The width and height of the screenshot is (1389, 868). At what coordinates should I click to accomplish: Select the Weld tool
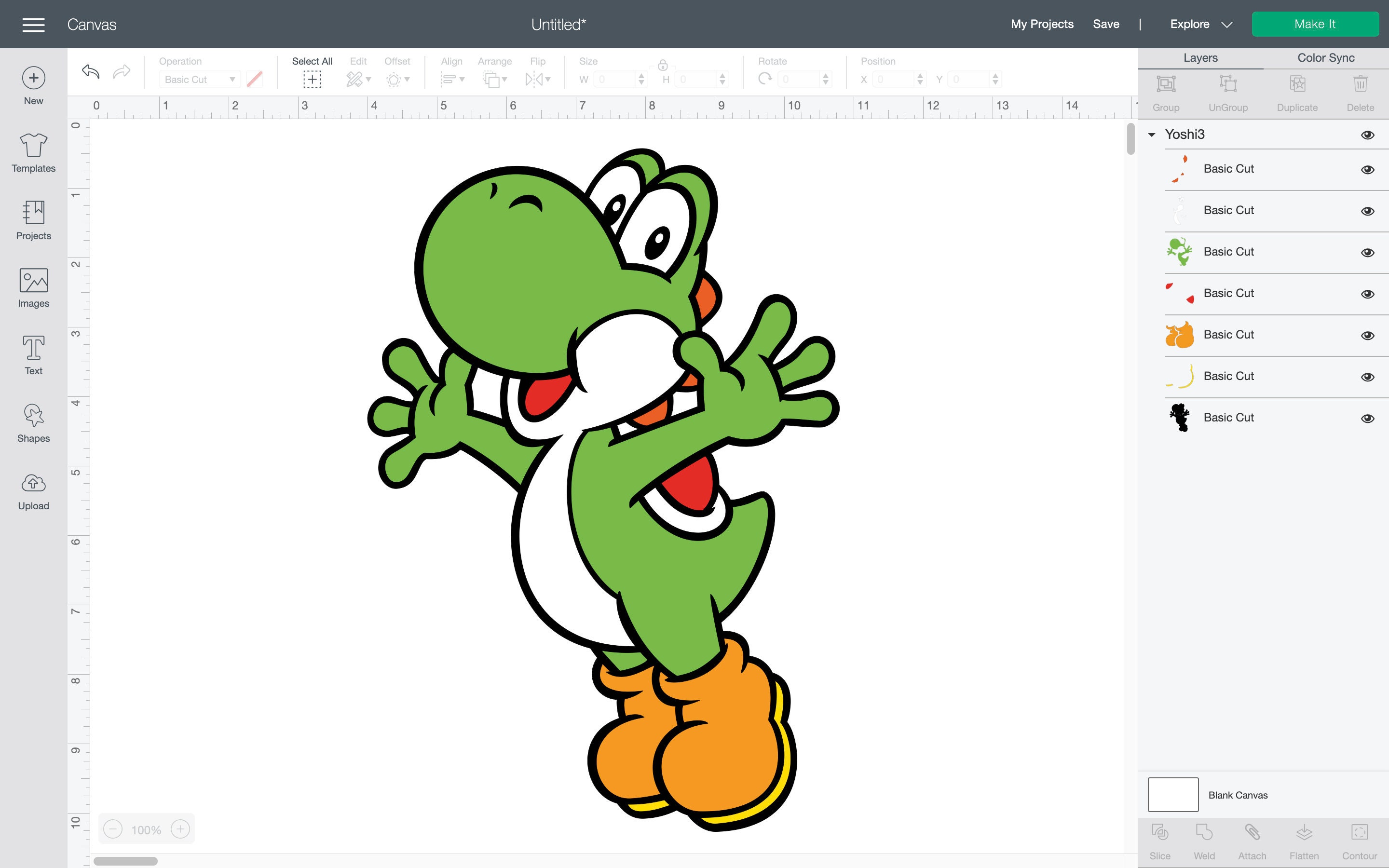click(x=1204, y=838)
